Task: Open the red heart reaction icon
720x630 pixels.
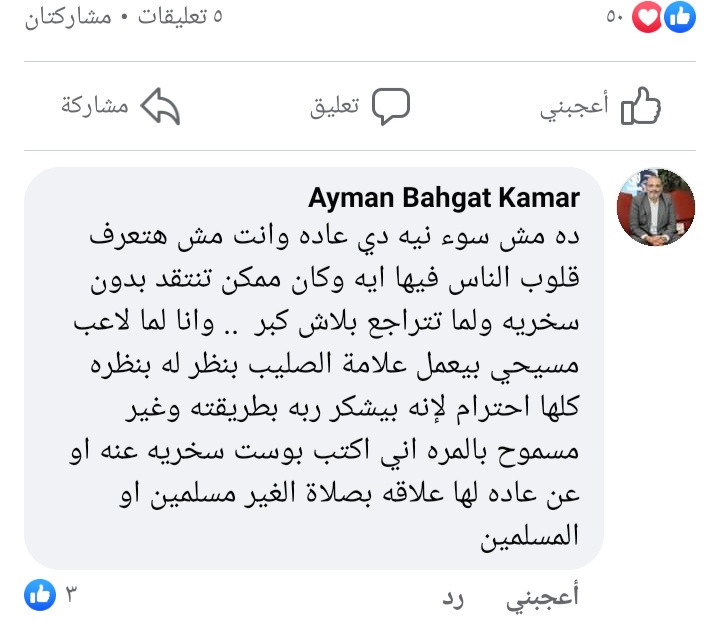Action: click(647, 18)
